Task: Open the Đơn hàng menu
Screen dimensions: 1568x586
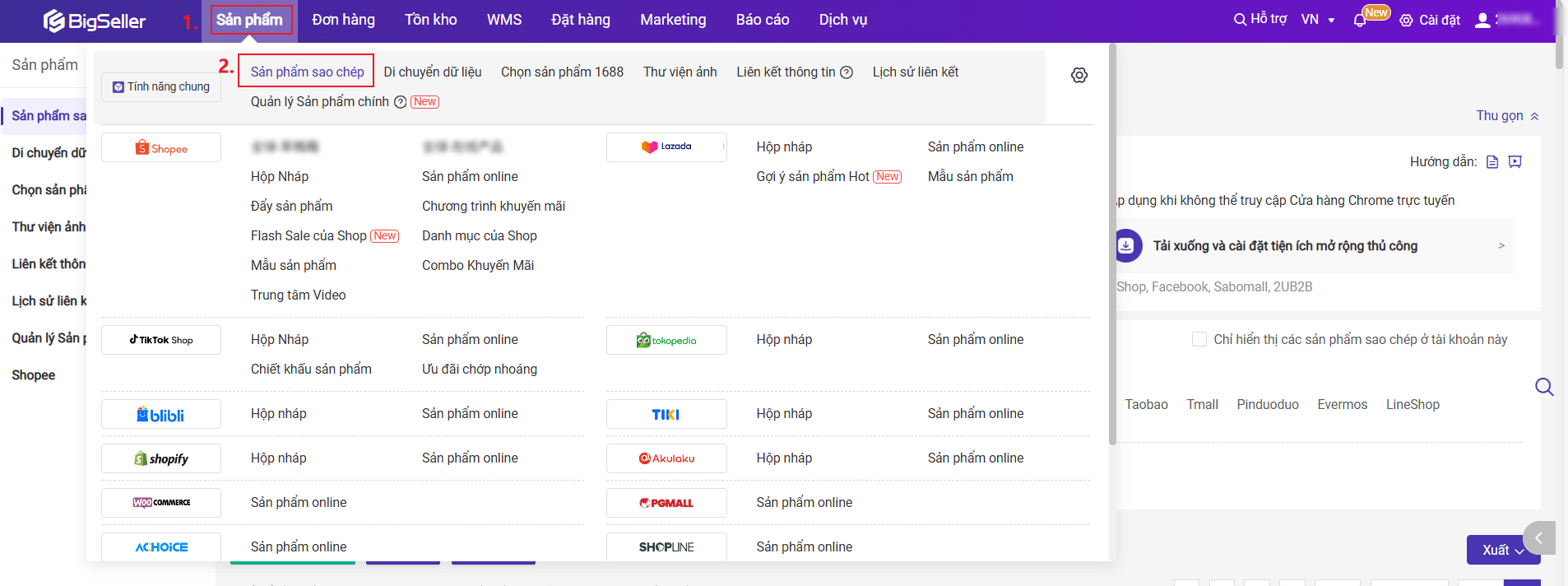Action: pos(343,20)
